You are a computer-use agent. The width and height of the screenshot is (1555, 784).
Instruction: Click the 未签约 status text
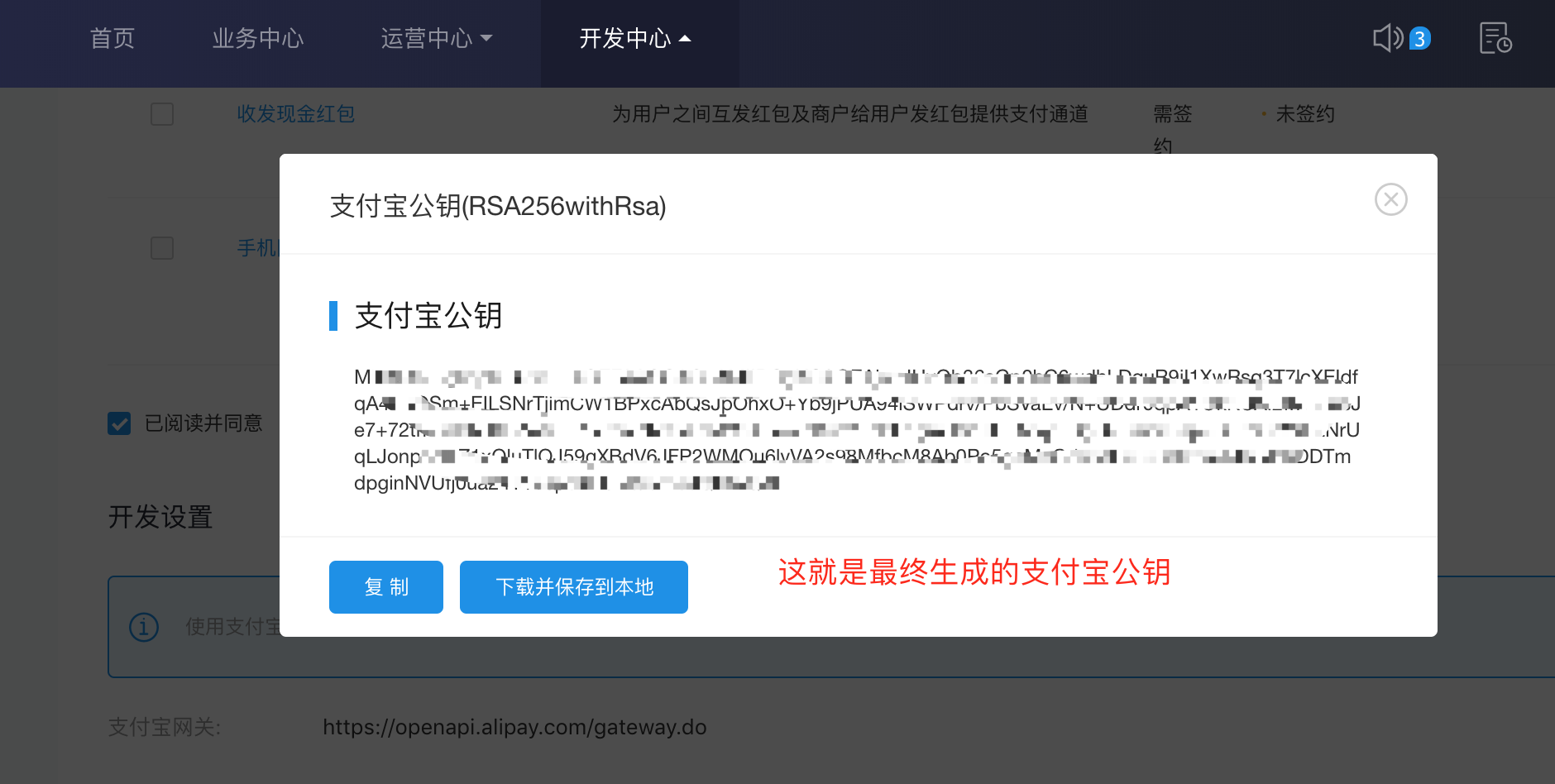(x=1305, y=114)
